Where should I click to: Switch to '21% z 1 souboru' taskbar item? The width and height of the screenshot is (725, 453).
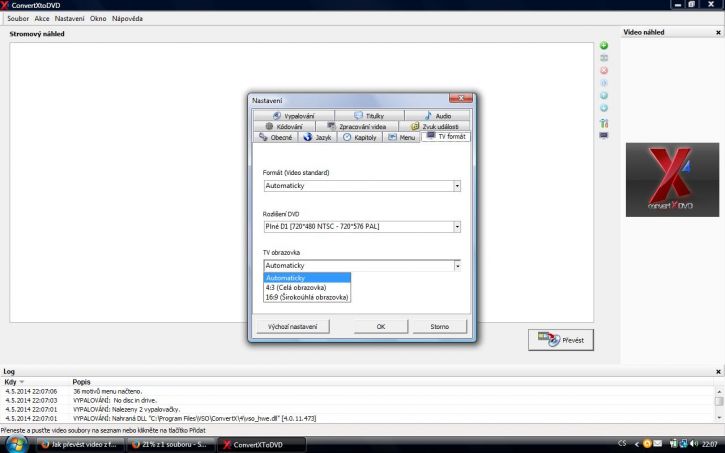(170, 445)
